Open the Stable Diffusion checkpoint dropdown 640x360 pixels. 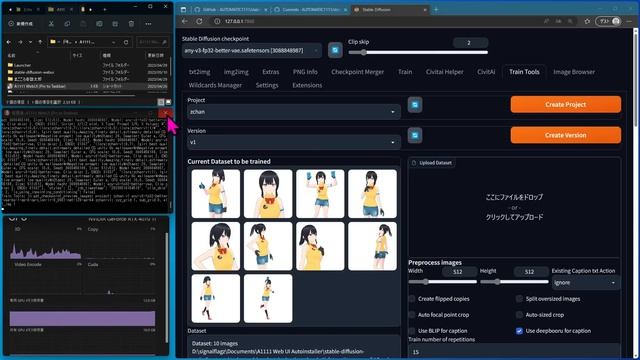click(x=251, y=51)
